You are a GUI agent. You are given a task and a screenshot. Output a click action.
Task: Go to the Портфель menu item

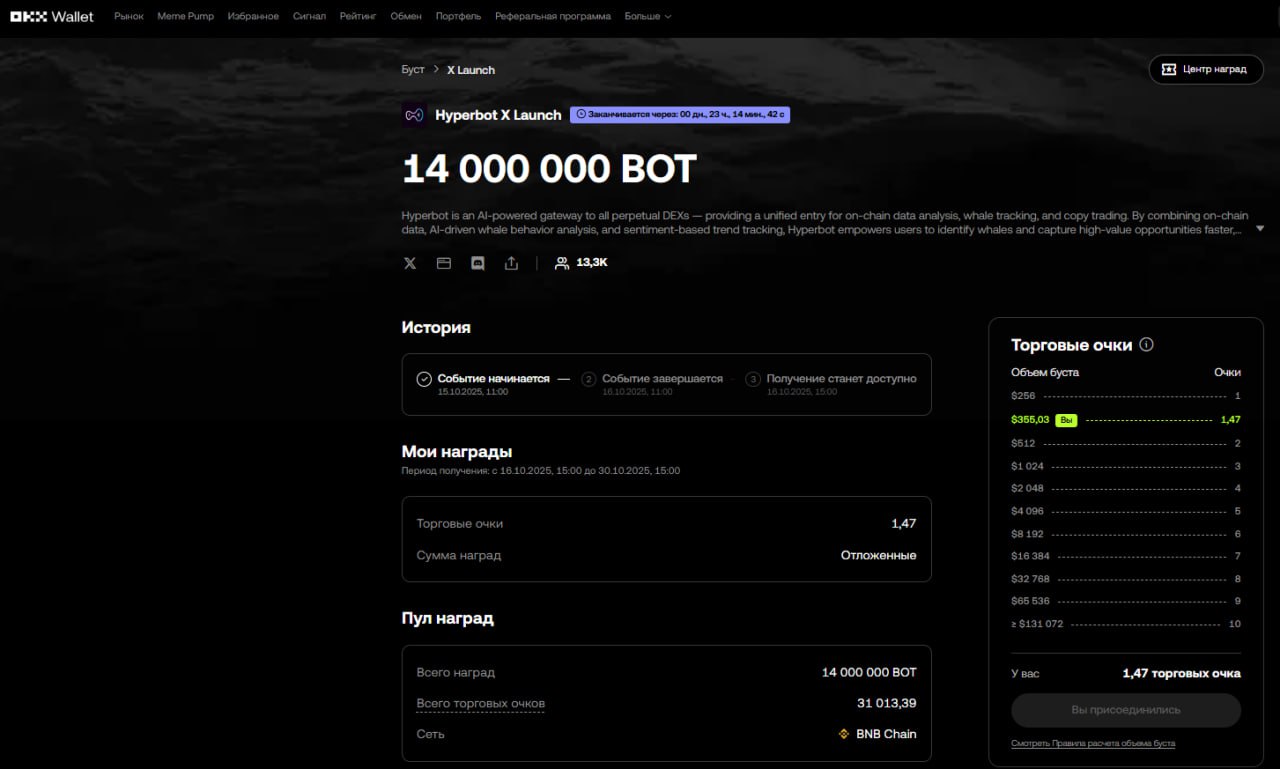(x=458, y=17)
